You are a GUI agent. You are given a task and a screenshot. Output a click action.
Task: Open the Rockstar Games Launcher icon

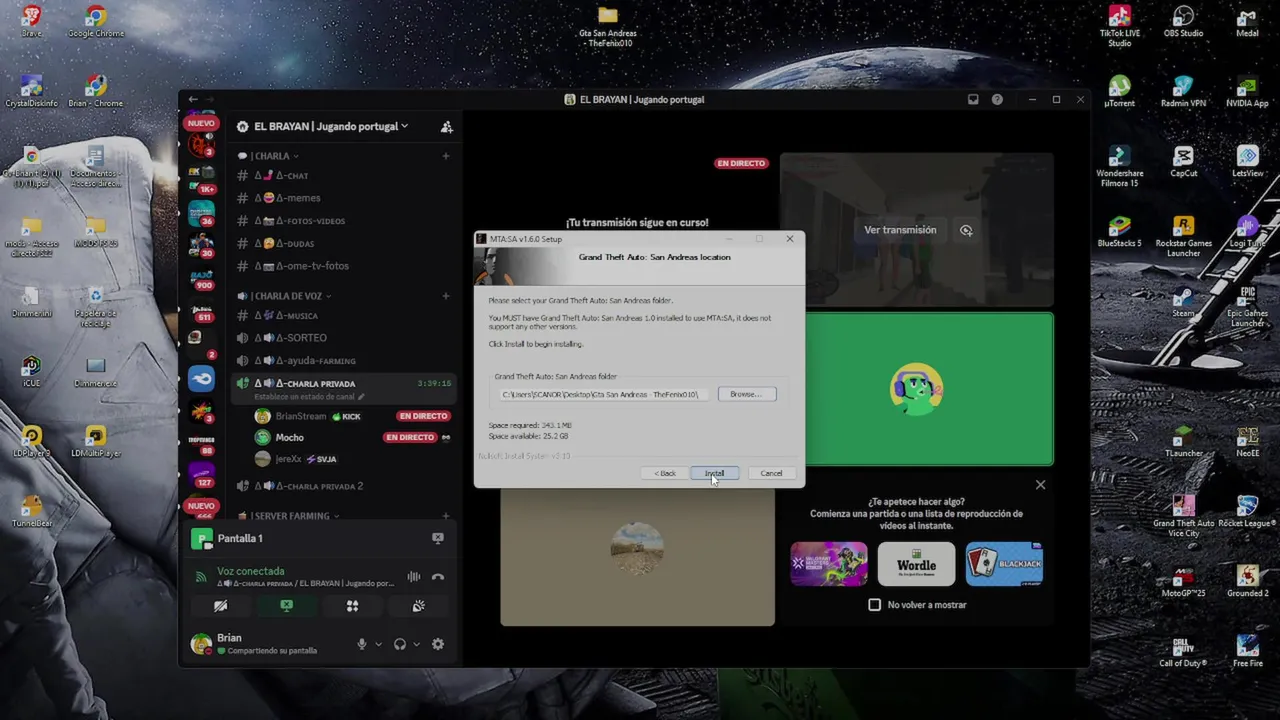click(x=1183, y=236)
